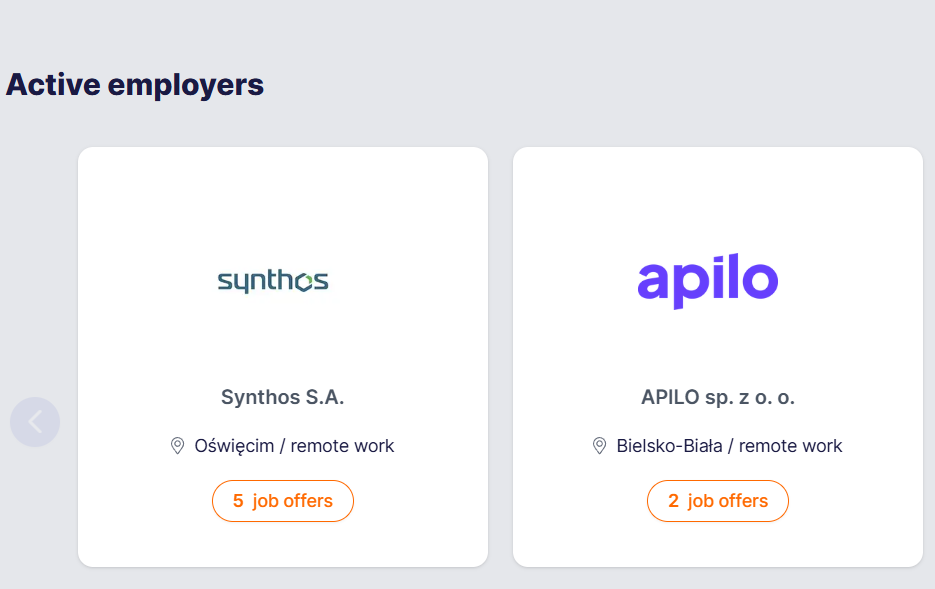Click the word 'employers' in the heading

pos(185,85)
